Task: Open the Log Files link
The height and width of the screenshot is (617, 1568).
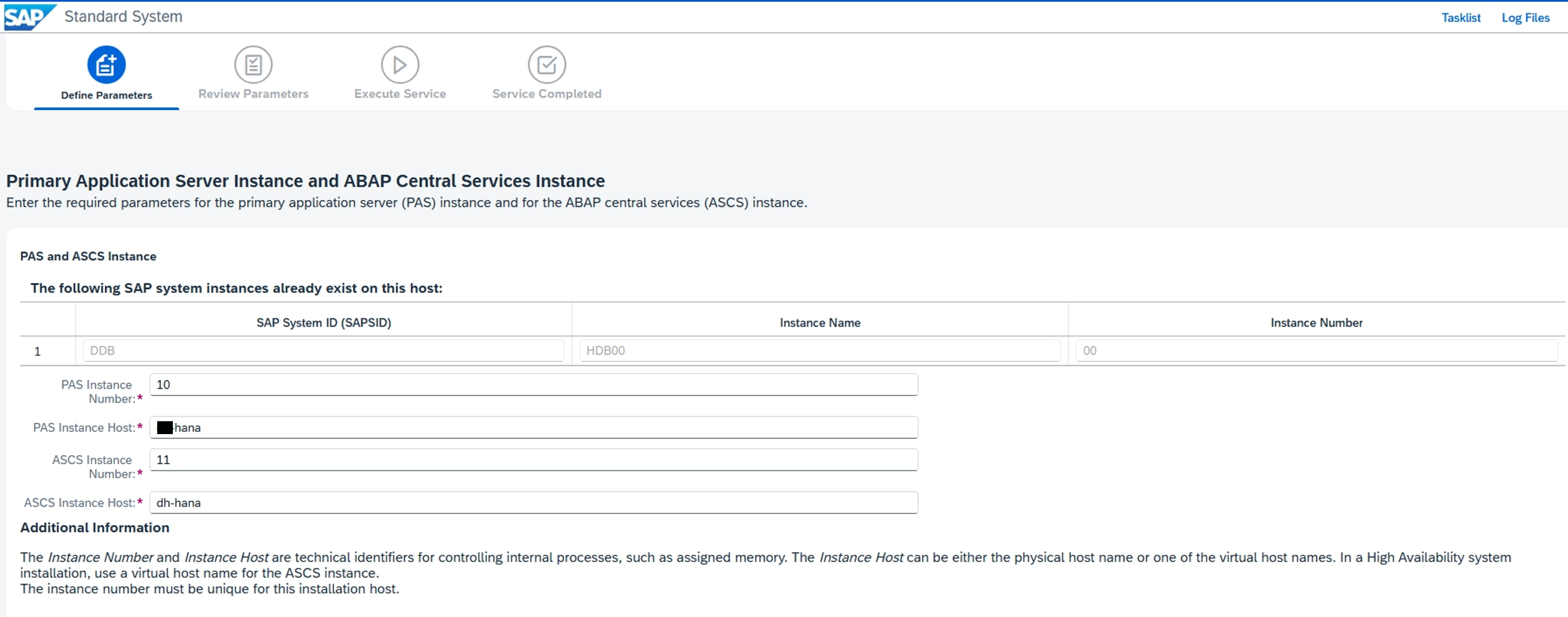Action: (1525, 18)
